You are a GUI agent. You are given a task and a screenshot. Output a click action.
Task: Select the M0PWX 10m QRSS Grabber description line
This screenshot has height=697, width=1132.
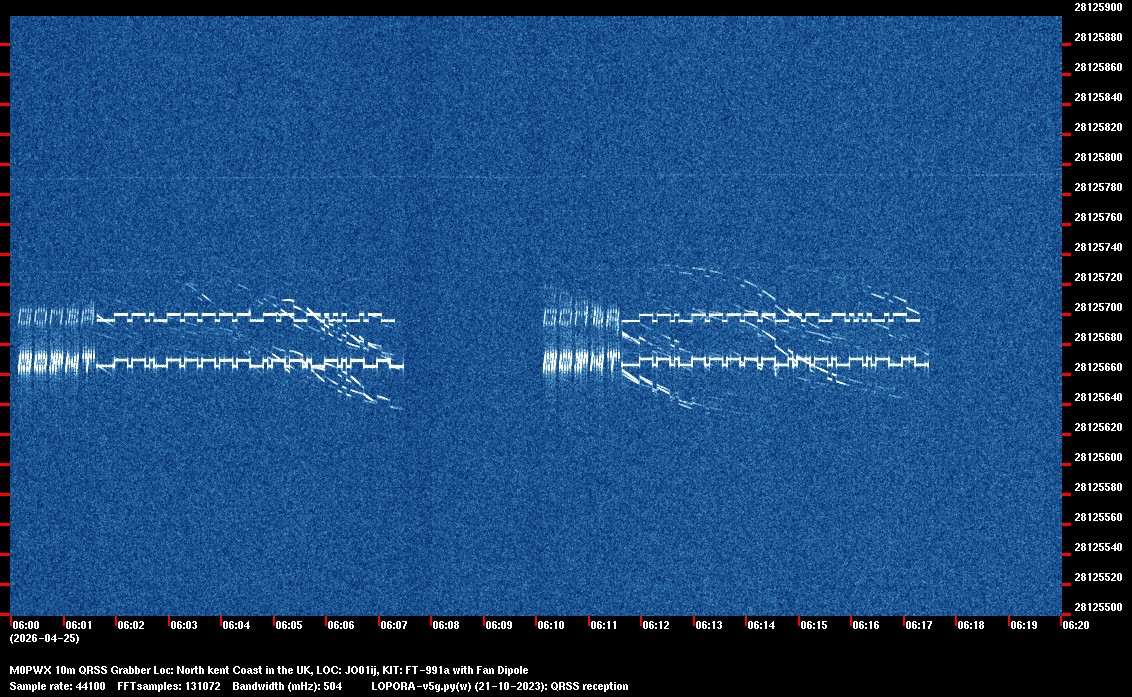coord(269,670)
